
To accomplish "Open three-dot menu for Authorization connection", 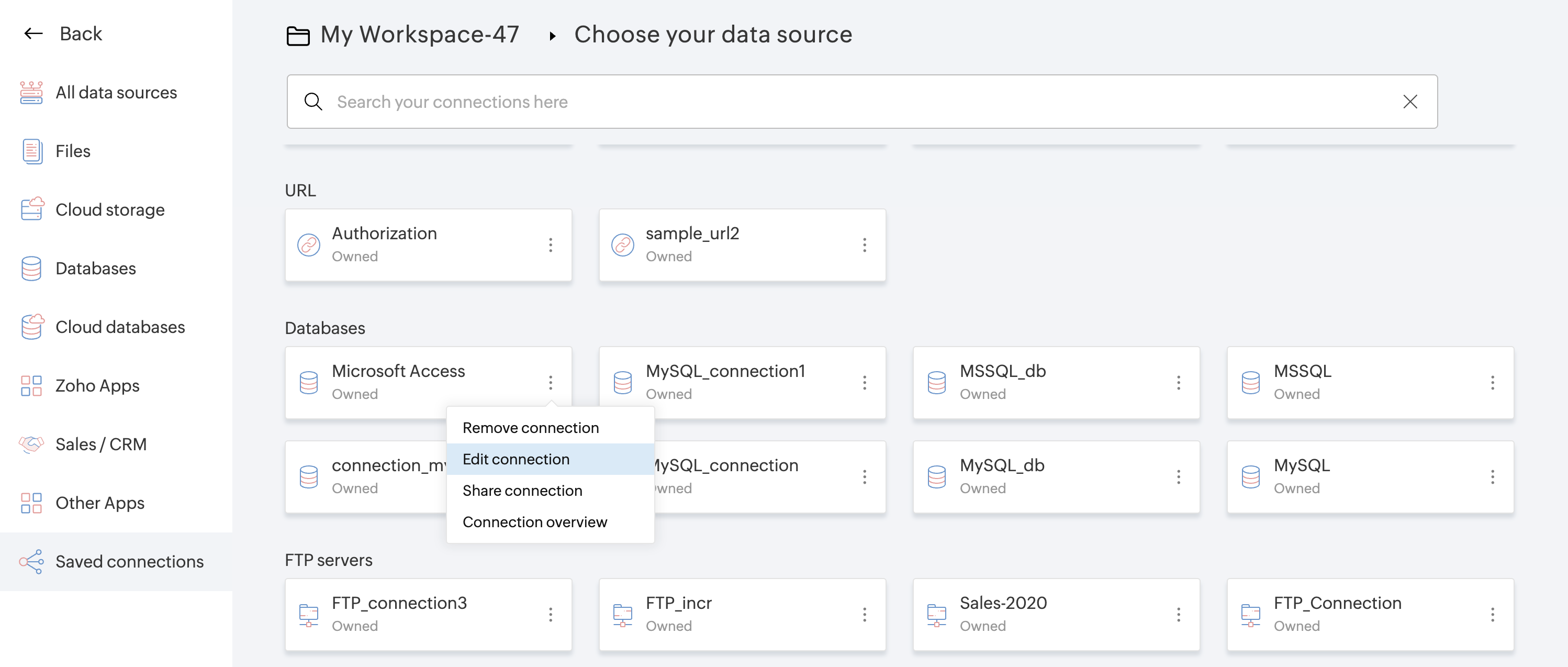I will [x=550, y=245].
